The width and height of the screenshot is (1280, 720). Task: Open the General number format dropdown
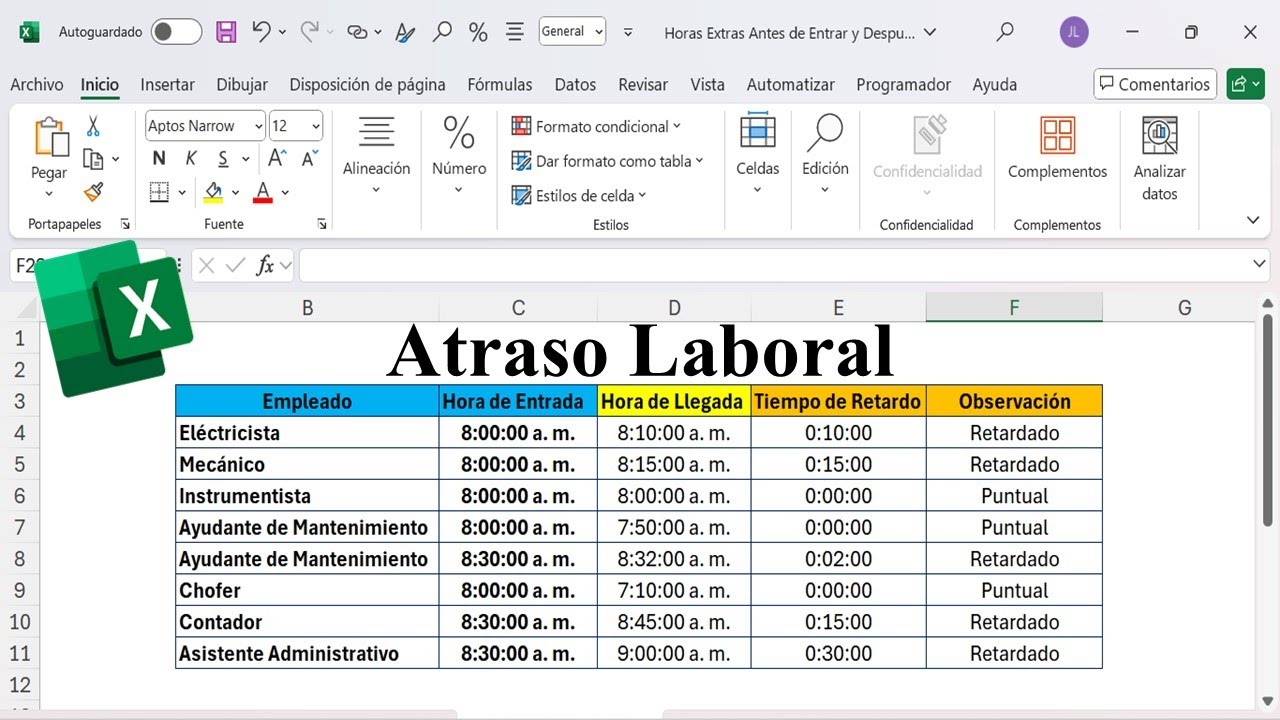tap(599, 32)
